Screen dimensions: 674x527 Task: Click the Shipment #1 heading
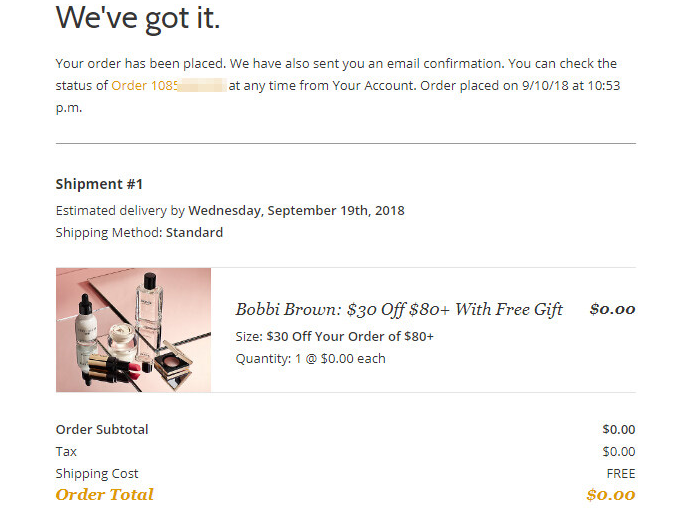pyautogui.click(x=100, y=184)
